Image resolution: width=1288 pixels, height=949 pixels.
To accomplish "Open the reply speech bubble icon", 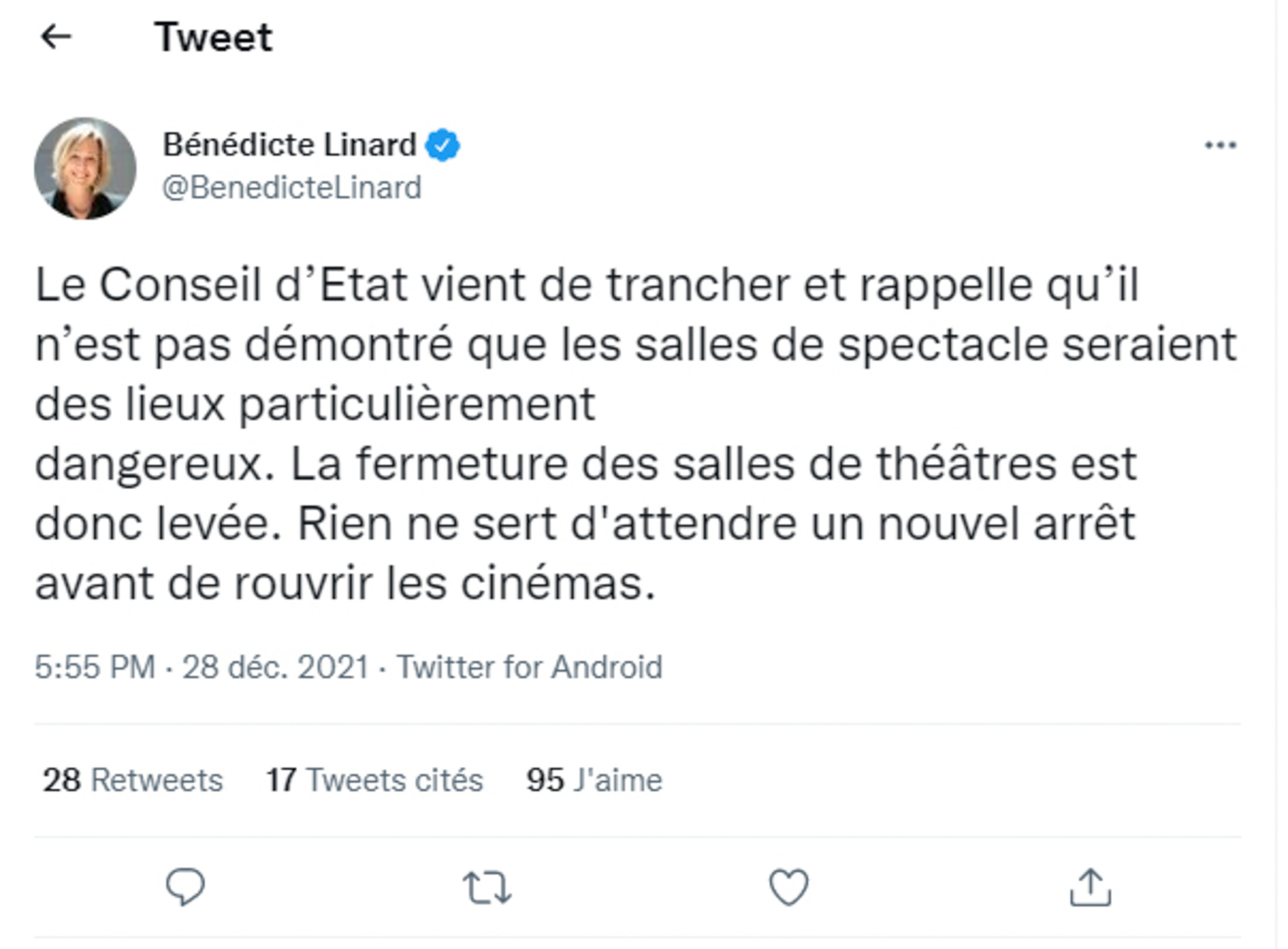I will point(186,886).
